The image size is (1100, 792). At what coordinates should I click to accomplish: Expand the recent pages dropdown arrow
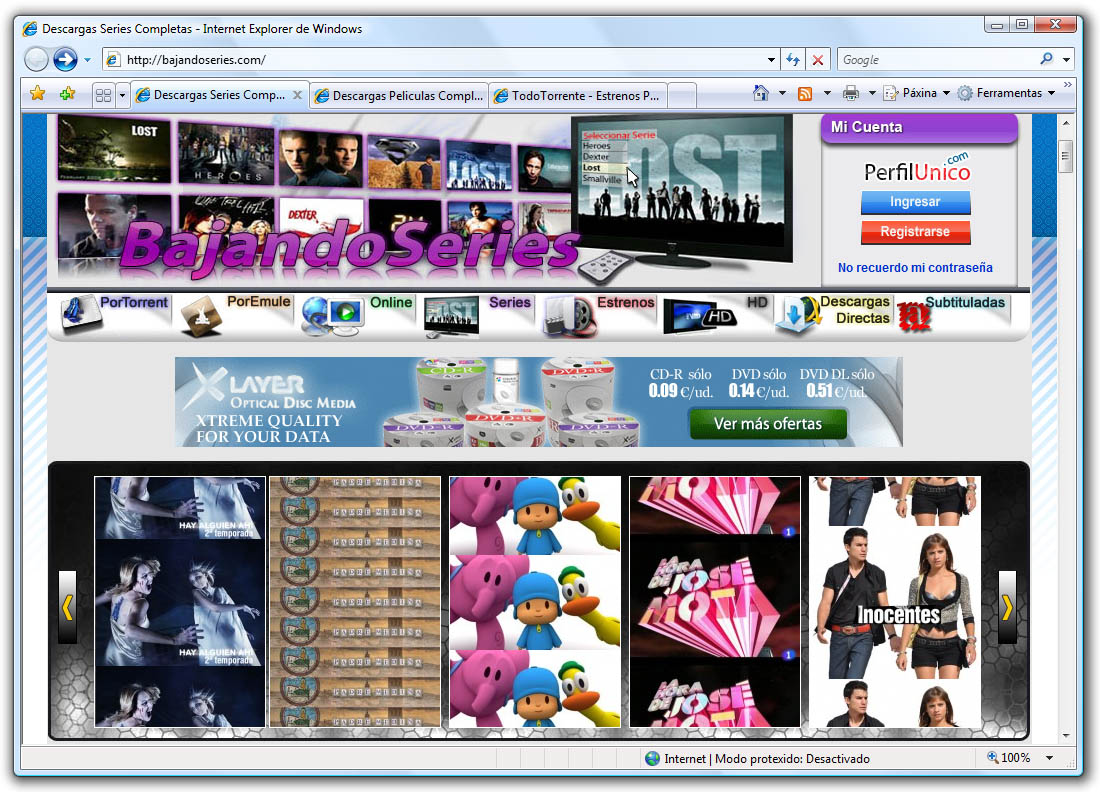point(88,60)
